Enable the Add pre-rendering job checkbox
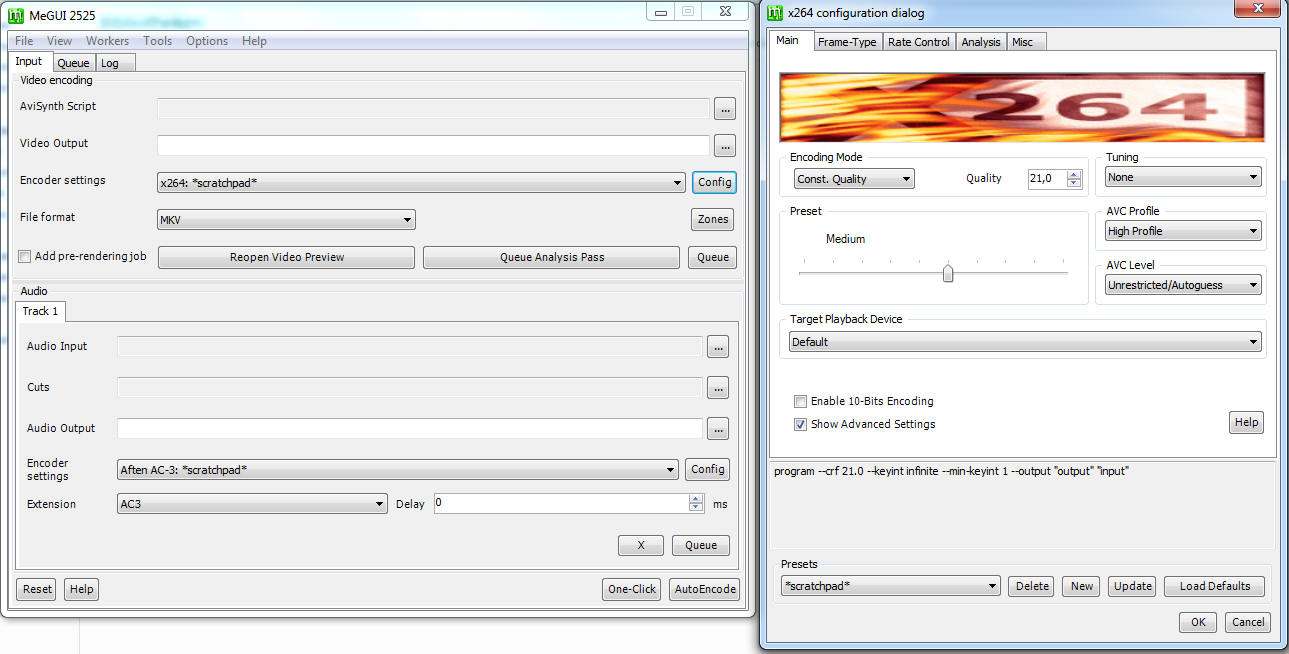 25,257
